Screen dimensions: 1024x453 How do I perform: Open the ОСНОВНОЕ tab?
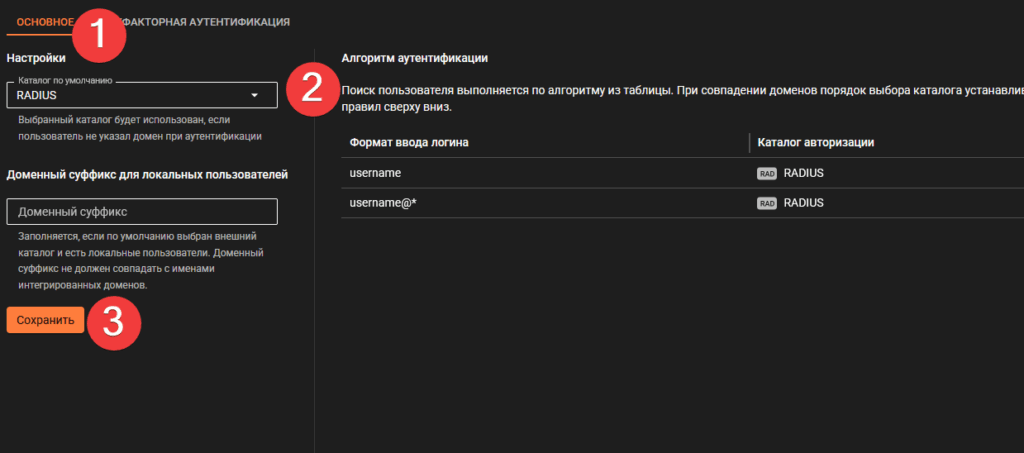pos(43,21)
